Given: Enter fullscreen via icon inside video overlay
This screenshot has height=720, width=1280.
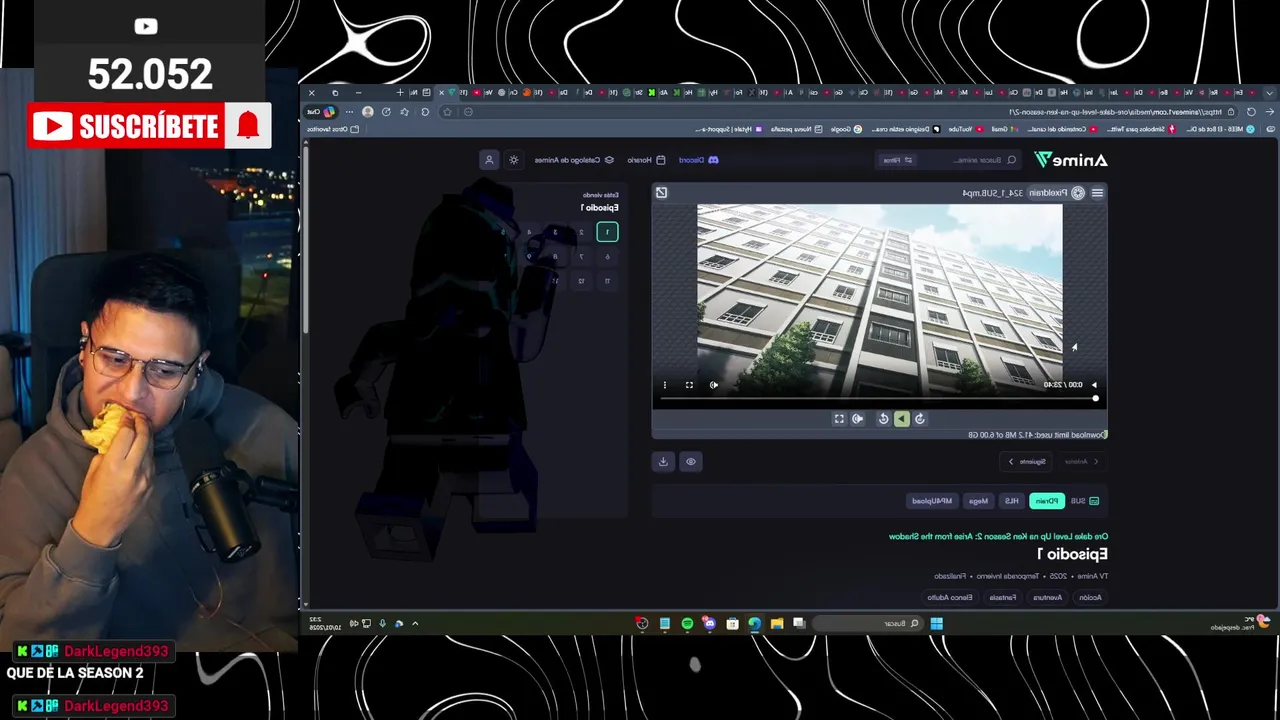Looking at the screenshot, I should coord(689,384).
